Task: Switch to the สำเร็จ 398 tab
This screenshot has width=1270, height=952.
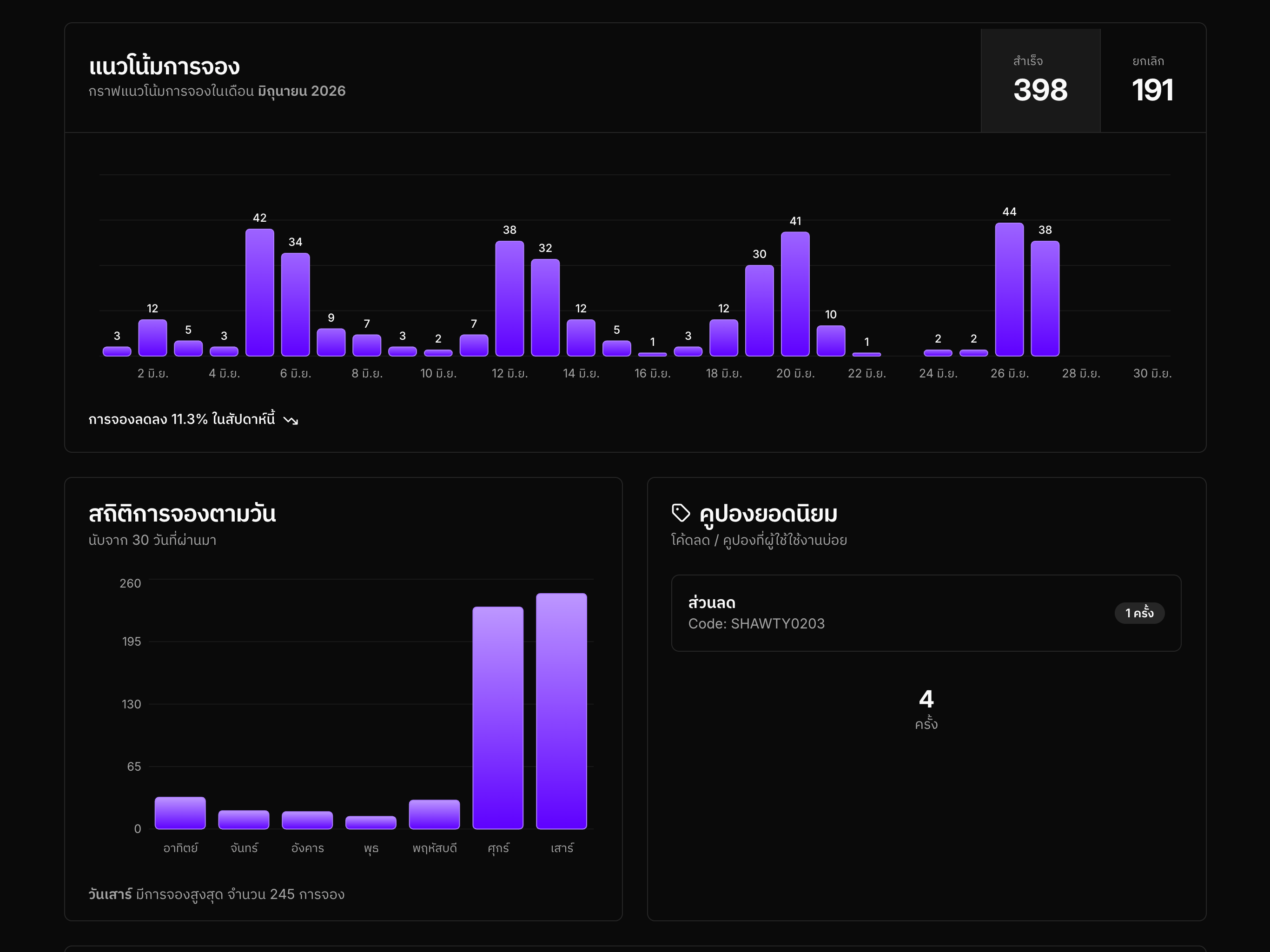Action: [1040, 80]
